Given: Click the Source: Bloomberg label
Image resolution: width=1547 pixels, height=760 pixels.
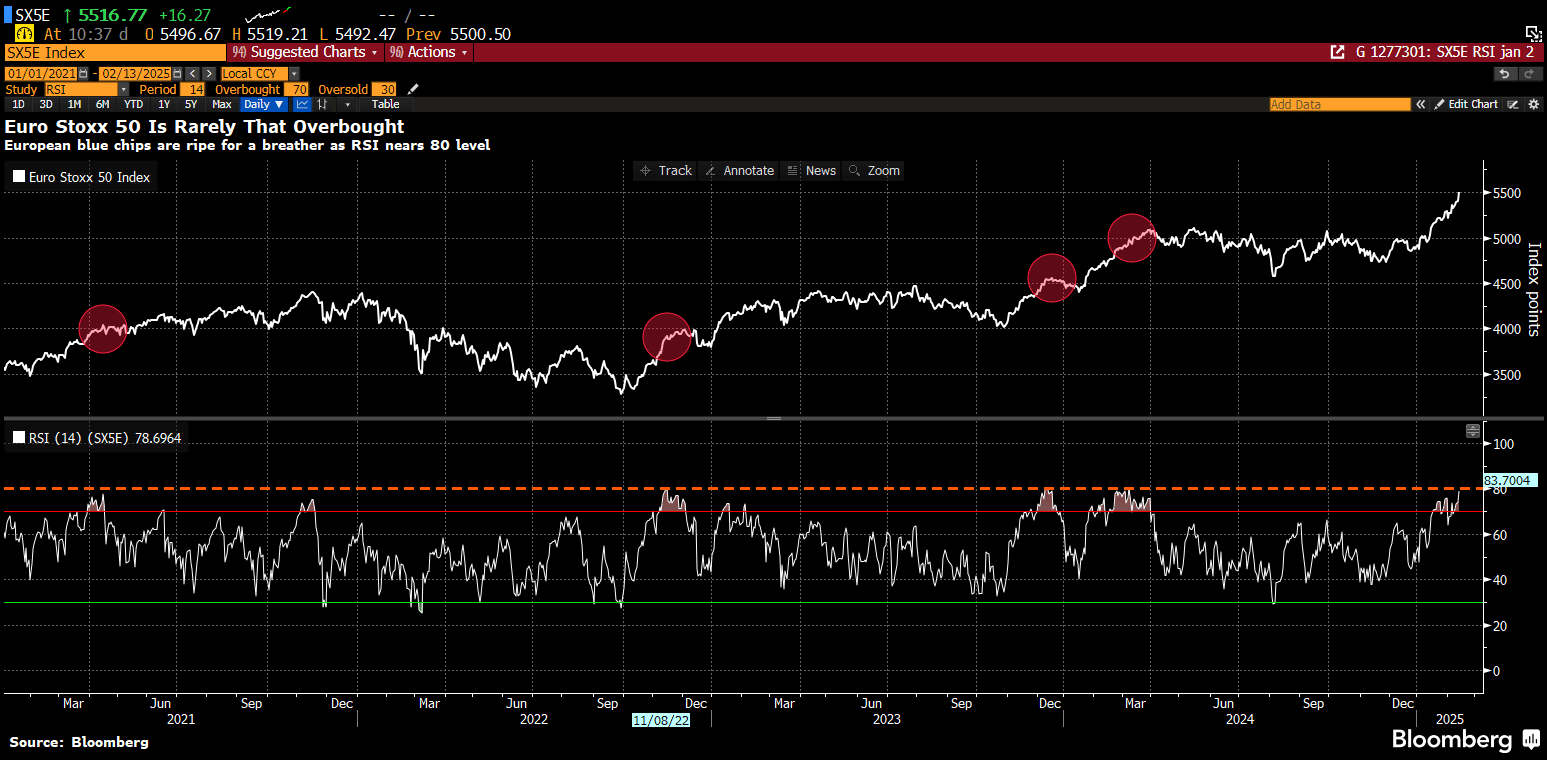Looking at the screenshot, I should click(x=79, y=742).
